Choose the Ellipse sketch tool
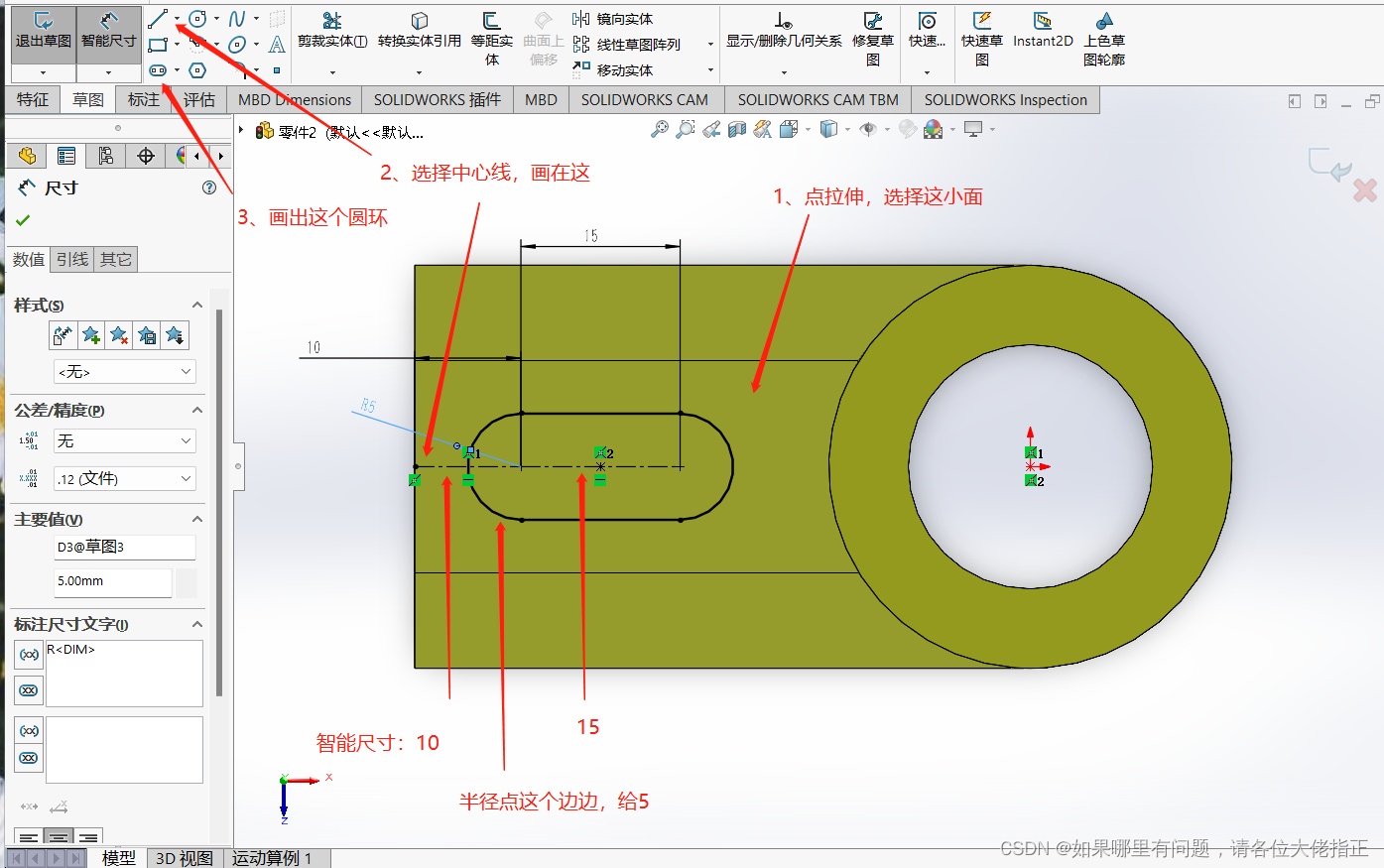Screen dimensions: 1384x868 point(237,45)
